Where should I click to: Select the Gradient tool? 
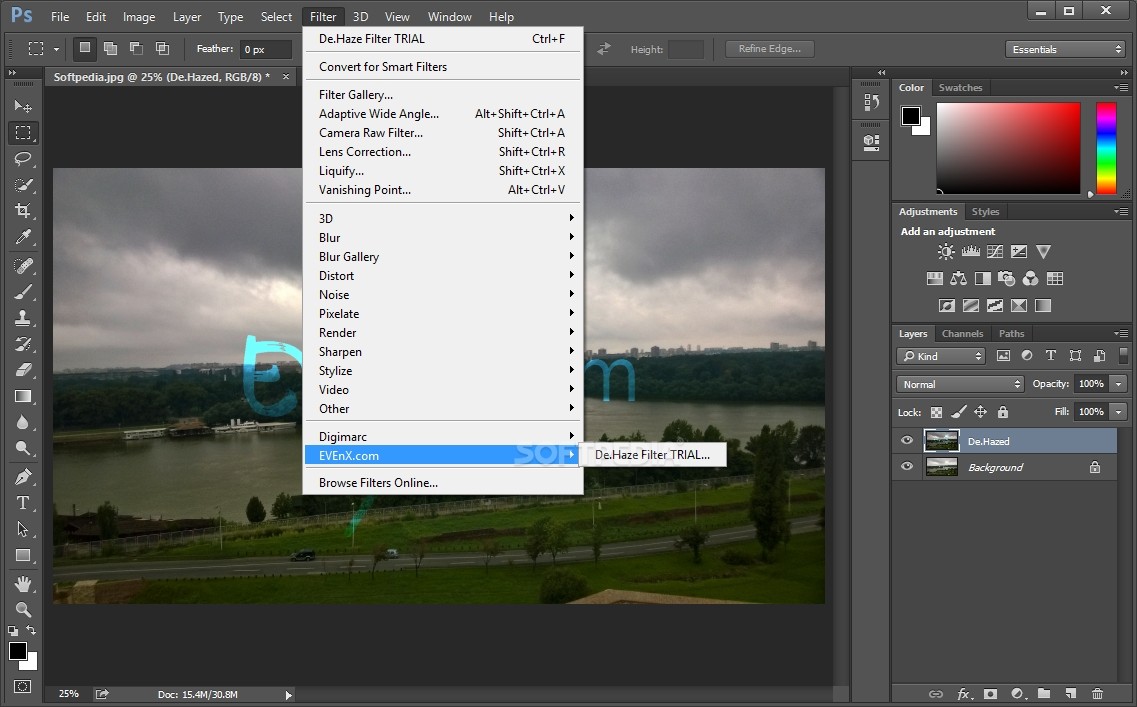pyautogui.click(x=23, y=397)
